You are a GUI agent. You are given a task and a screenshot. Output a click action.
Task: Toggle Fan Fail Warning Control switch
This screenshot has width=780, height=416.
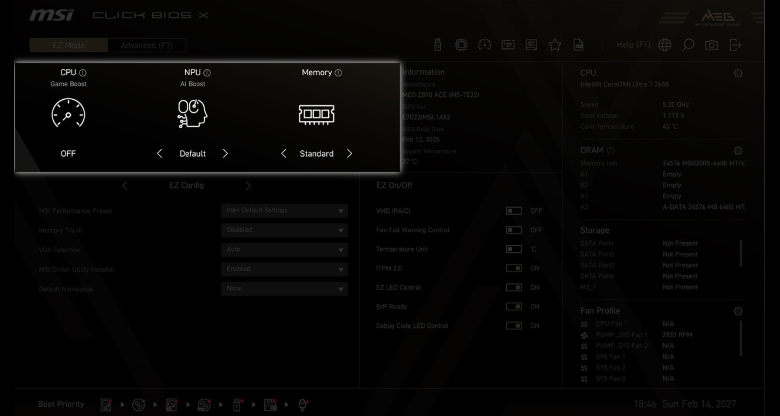point(514,230)
